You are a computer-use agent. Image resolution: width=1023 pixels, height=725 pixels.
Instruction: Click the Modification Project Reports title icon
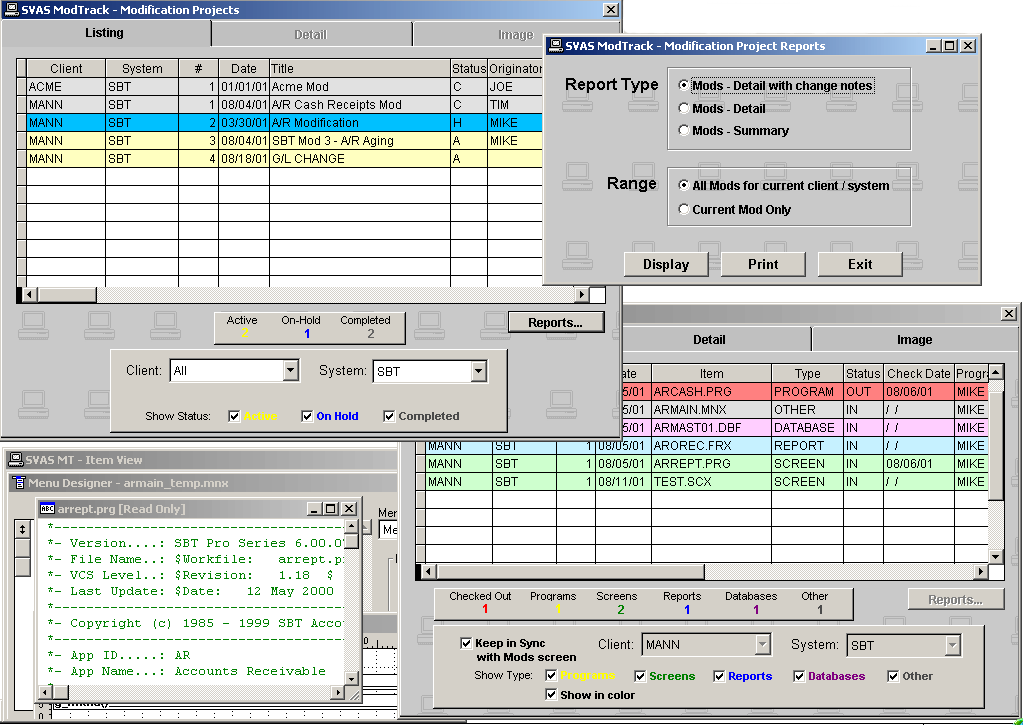(x=556, y=45)
